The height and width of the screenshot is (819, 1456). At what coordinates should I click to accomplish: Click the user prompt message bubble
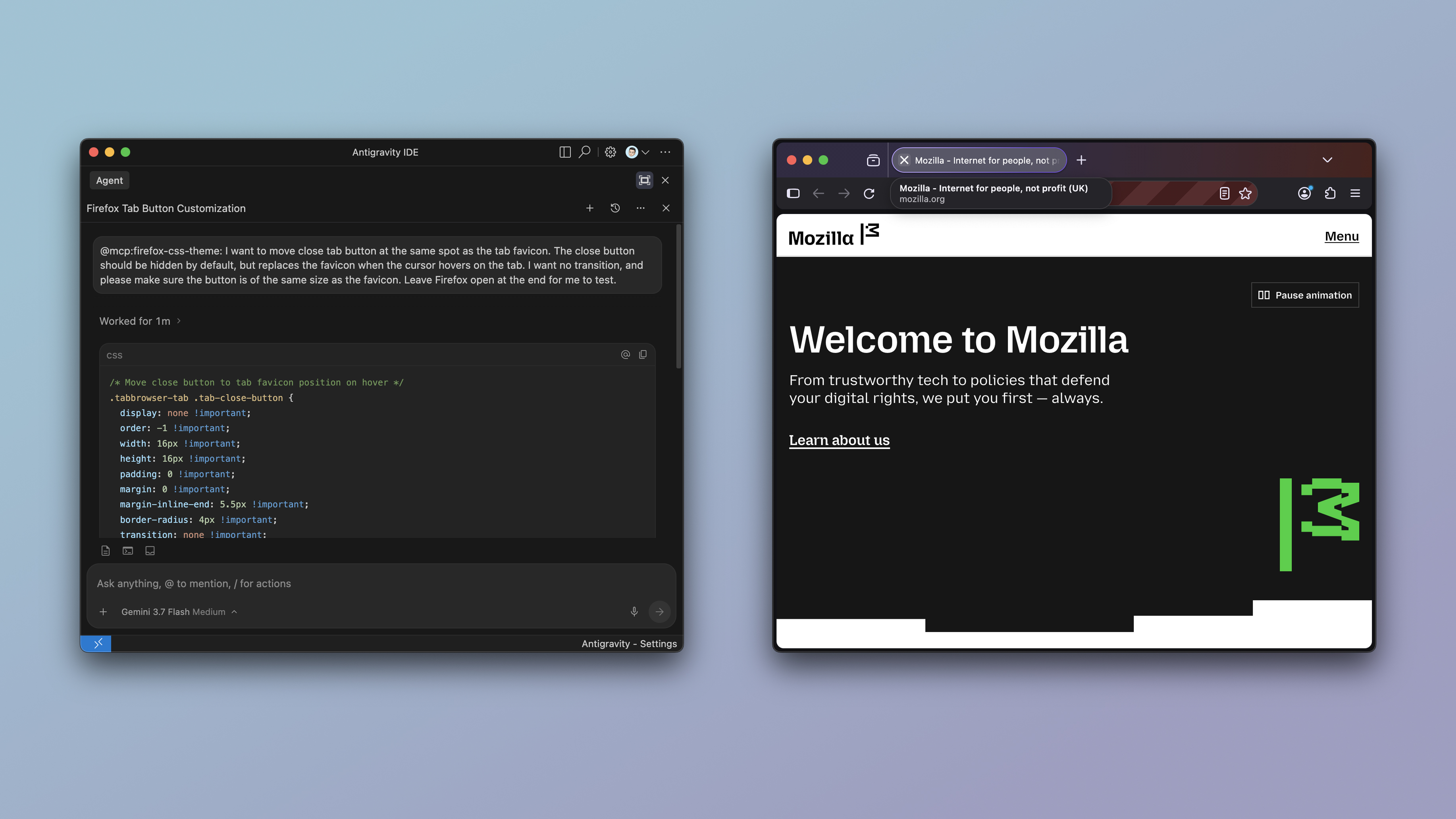tap(377, 265)
